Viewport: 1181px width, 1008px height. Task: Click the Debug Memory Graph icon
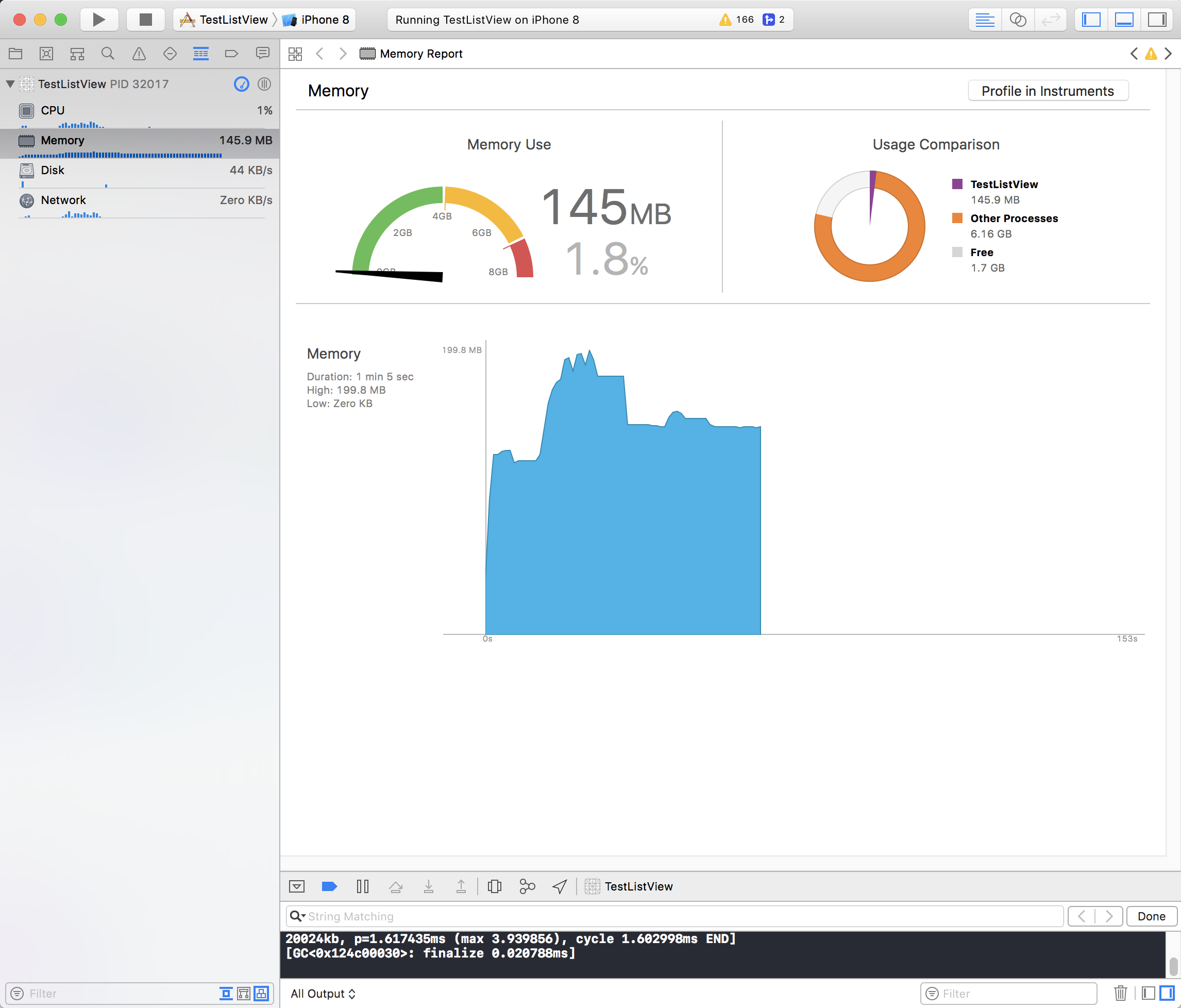pyautogui.click(x=527, y=886)
